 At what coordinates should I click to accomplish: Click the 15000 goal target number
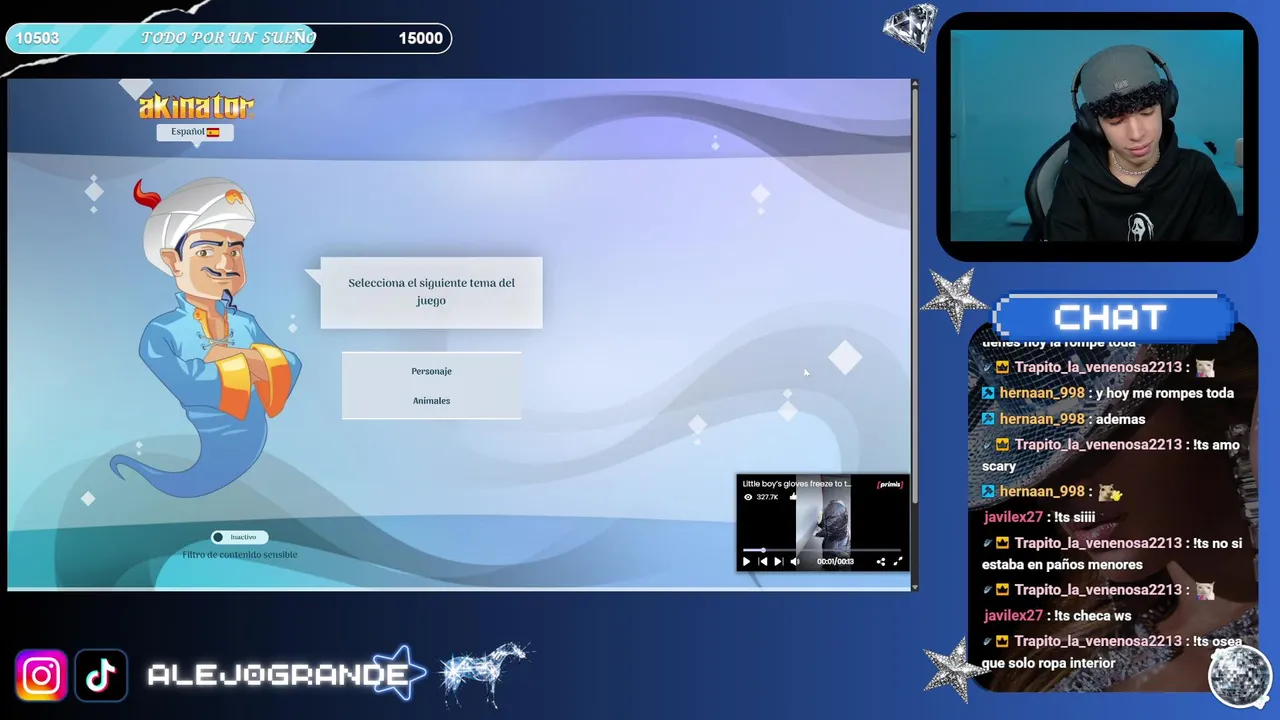[x=420, y=38]
